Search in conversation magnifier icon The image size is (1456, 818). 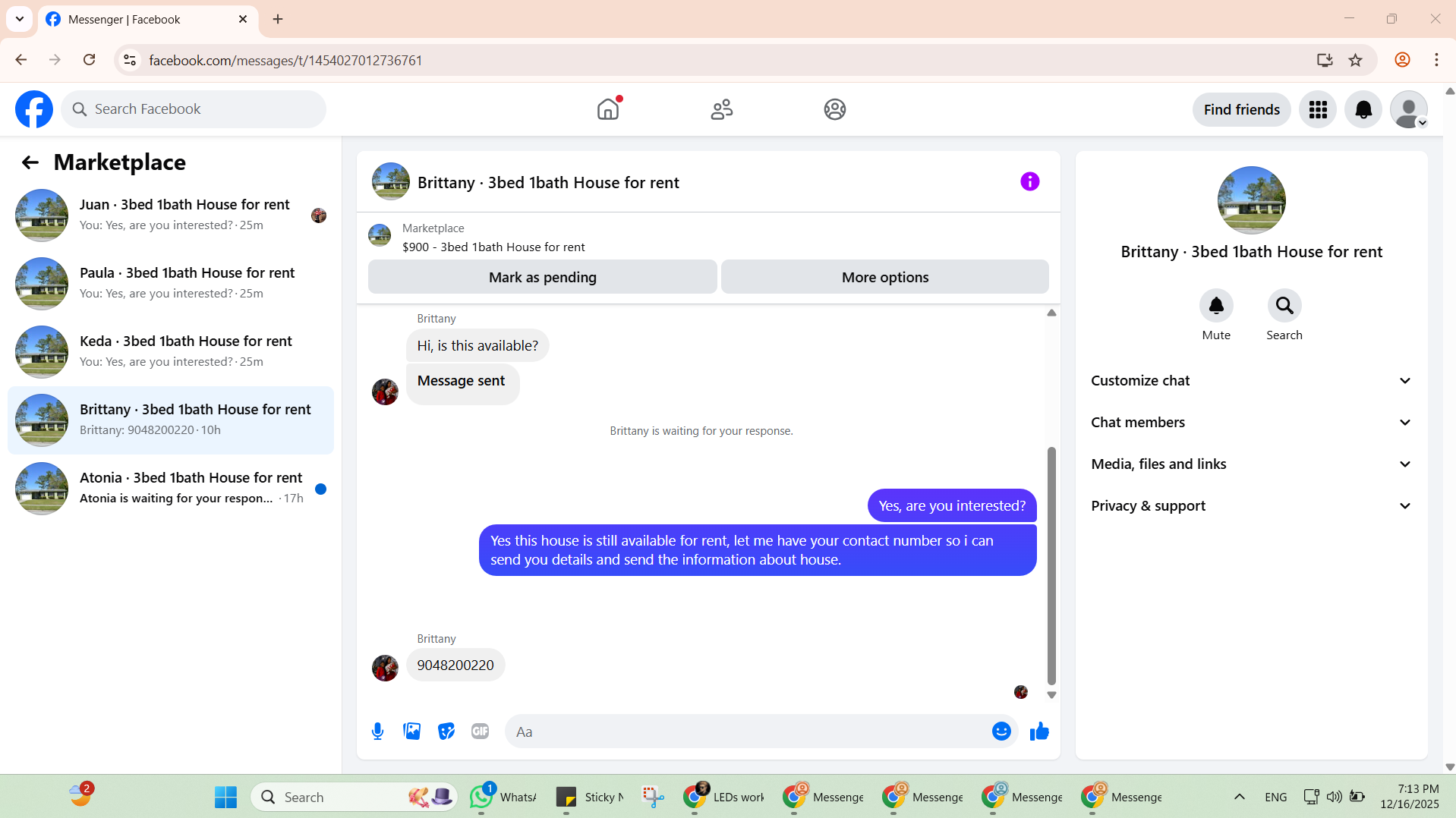point(1284,306)
